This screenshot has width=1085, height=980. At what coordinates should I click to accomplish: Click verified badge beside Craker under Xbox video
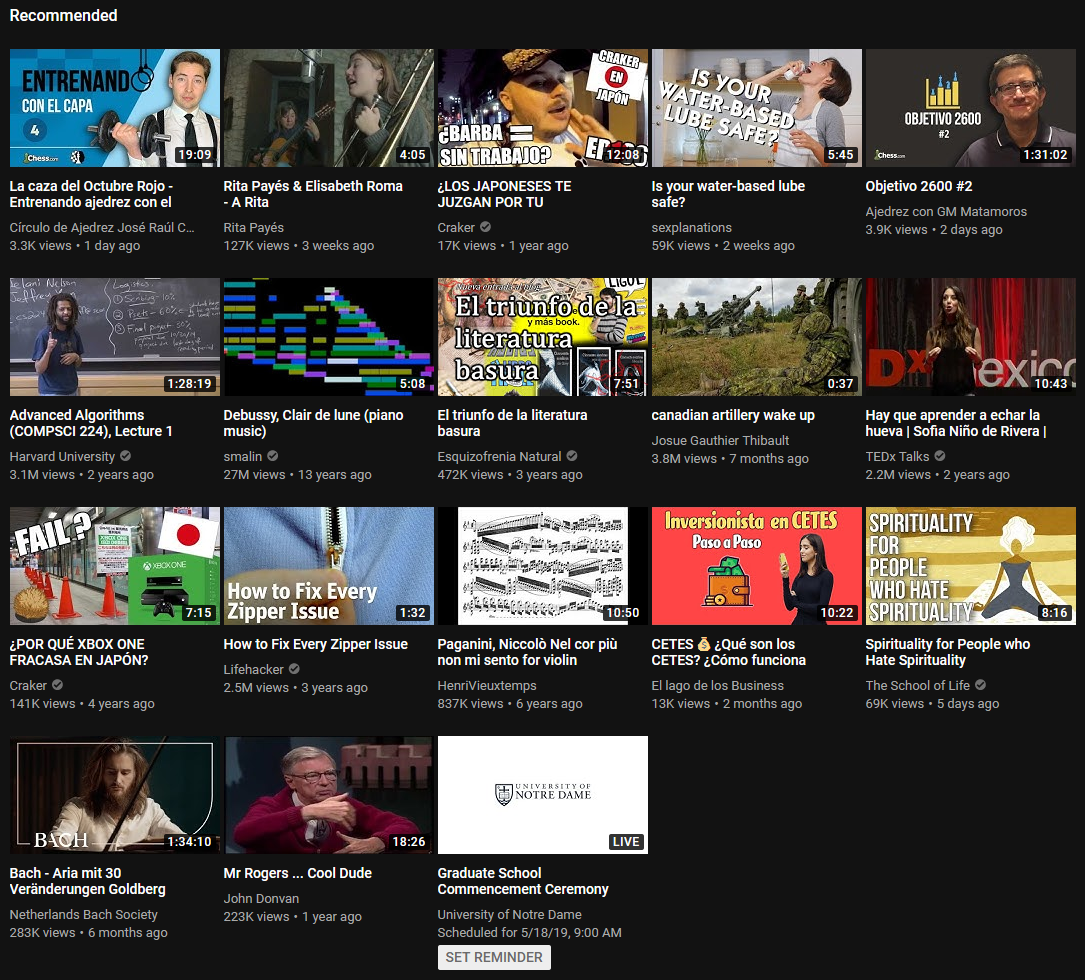(57, 685)
